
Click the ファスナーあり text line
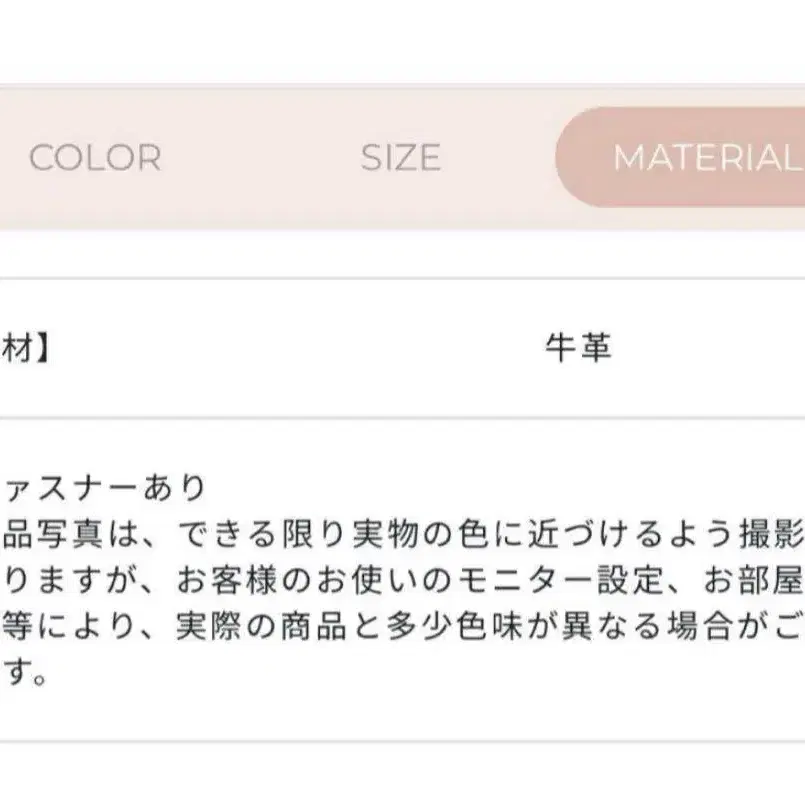(x=104, y=490)
